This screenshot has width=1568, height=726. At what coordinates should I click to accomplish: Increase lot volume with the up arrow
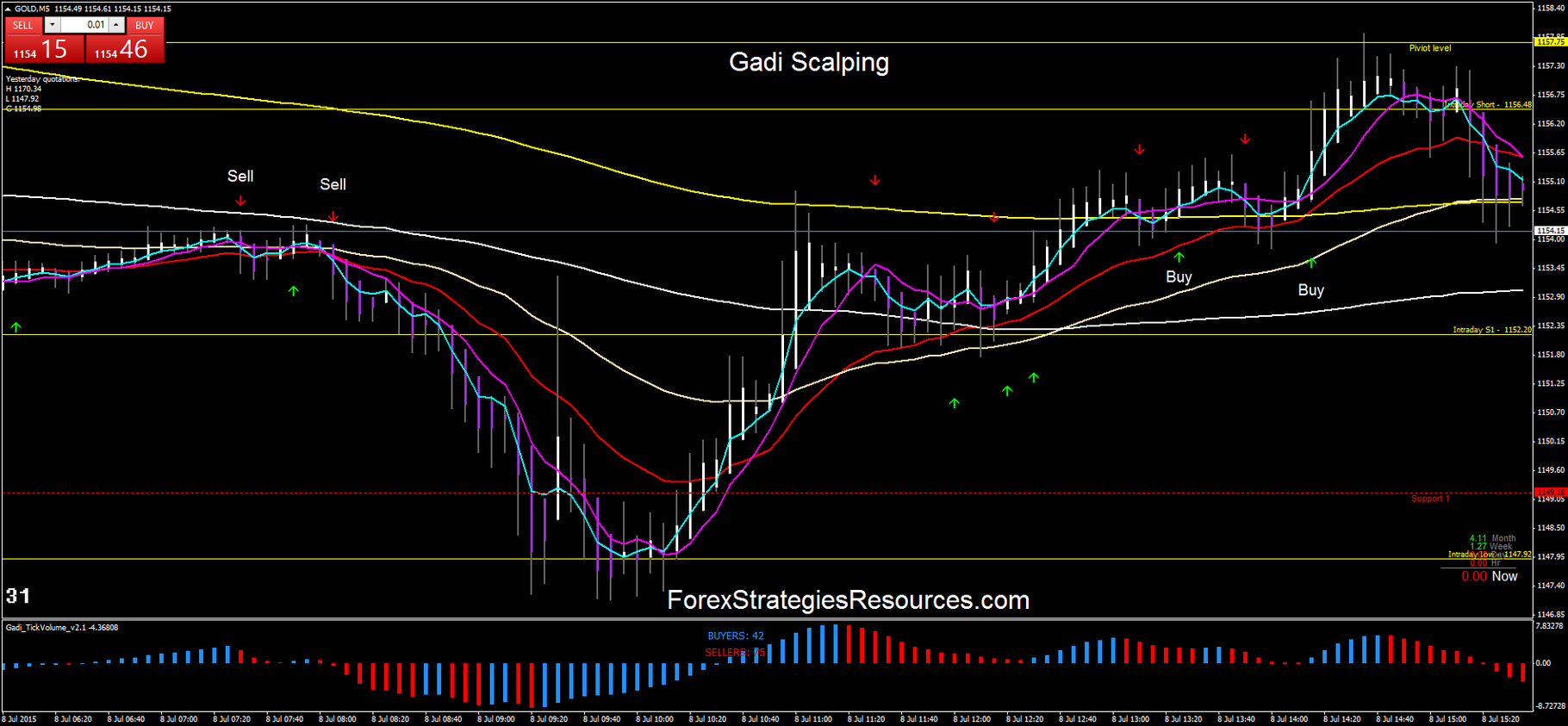coord(116,25)
